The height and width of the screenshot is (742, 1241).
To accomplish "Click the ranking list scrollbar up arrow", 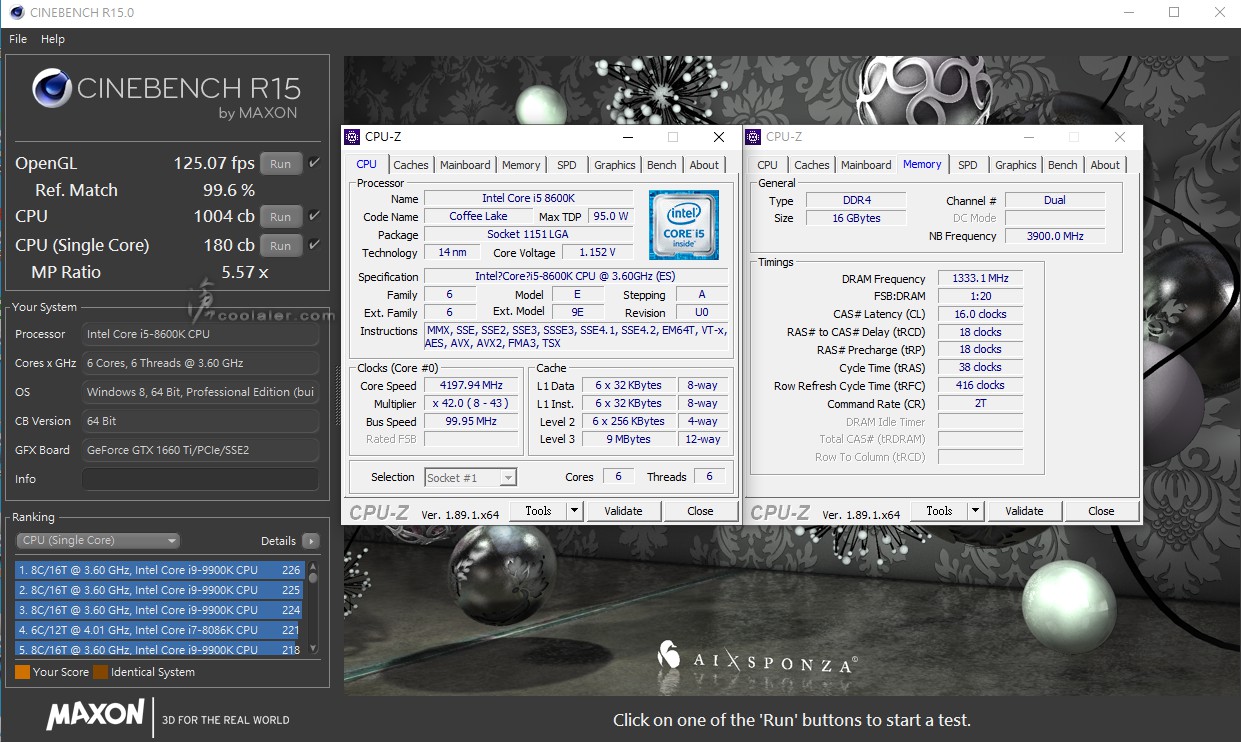I will pyautogui.click(x=313, y=569).
